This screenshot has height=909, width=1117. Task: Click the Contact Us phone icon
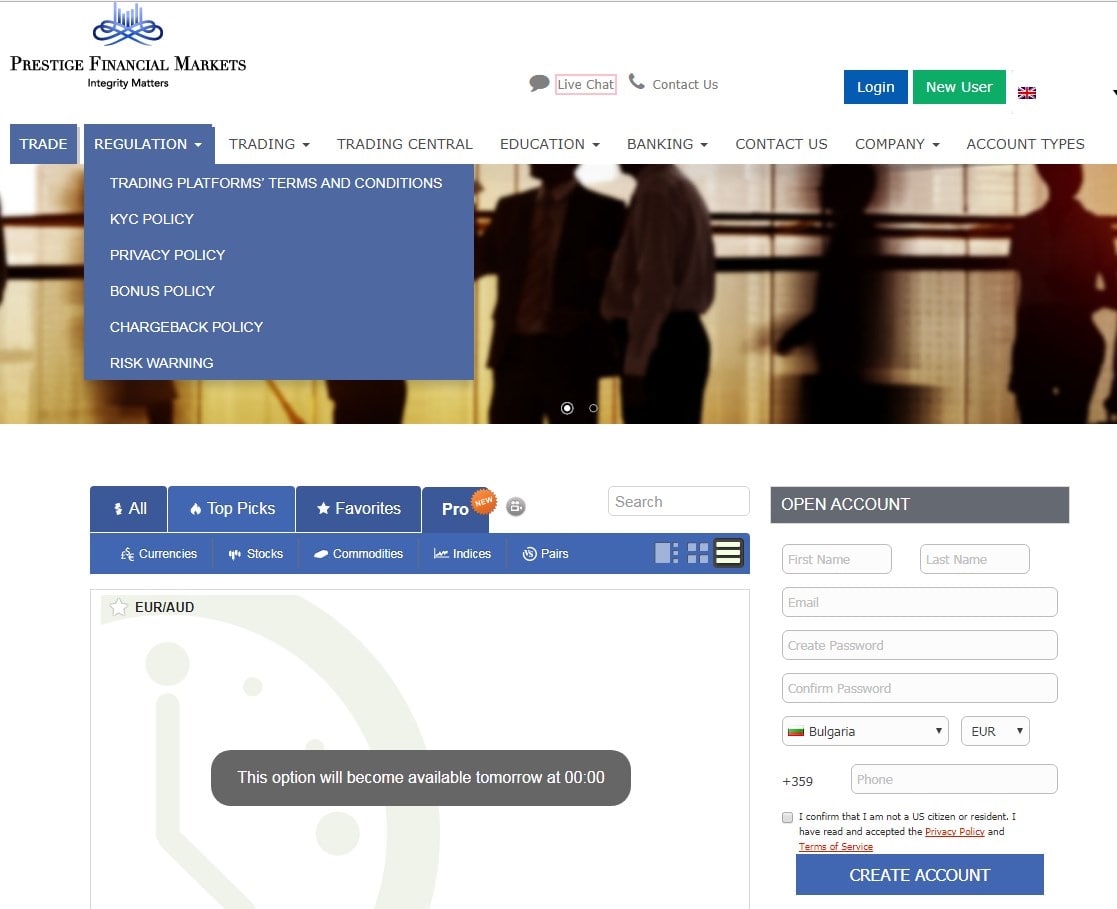(x=636, y=82)
